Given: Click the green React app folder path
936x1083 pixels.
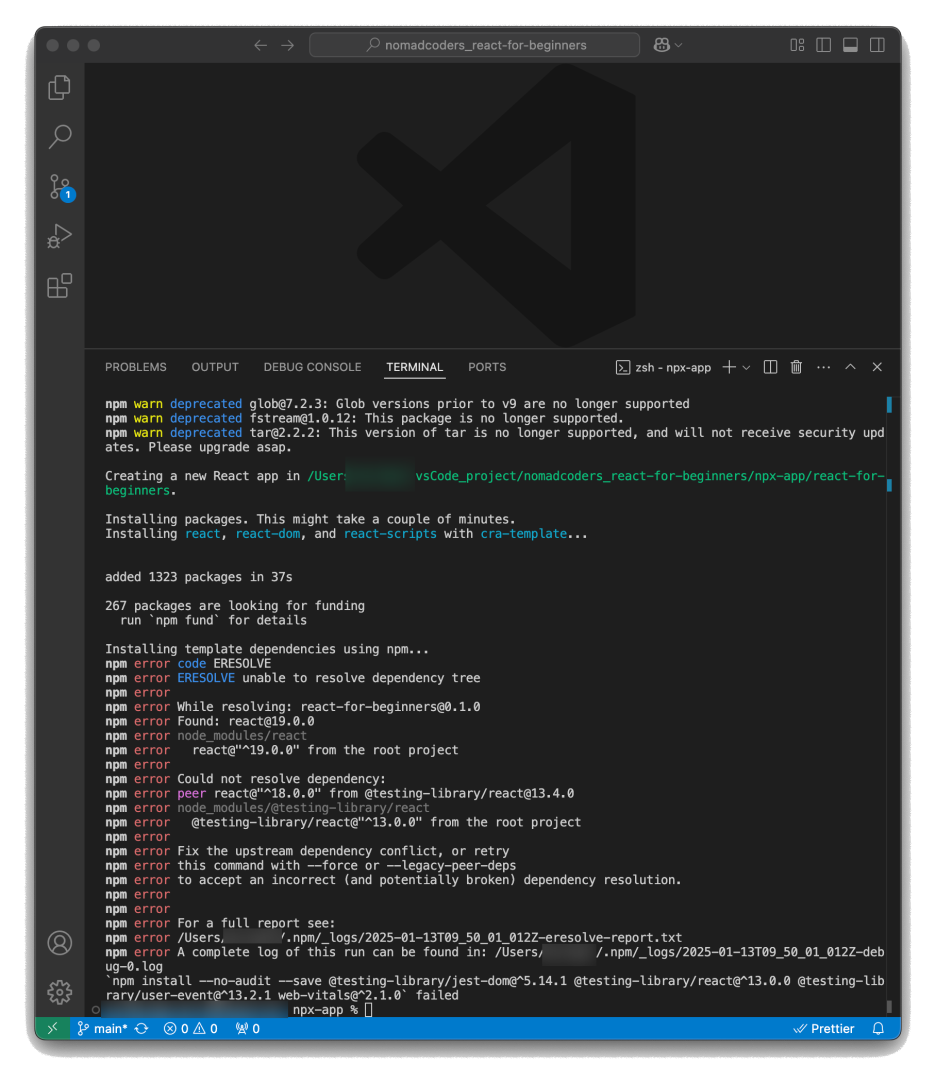Looking at the screenshot, I should (495, 483).
